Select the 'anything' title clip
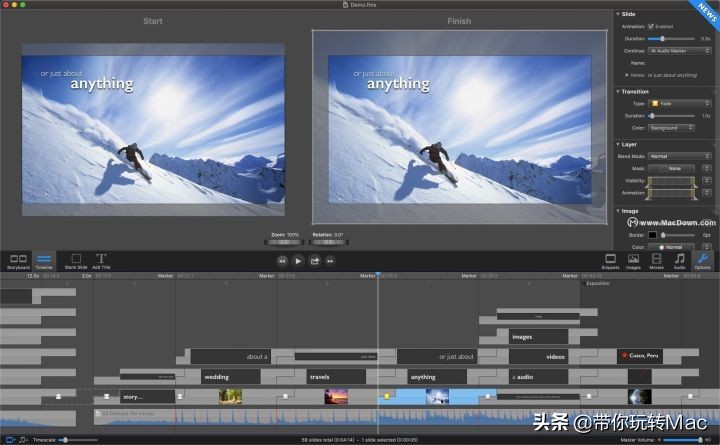This screenshot has width=720, height=445. (x=437, y=377)
